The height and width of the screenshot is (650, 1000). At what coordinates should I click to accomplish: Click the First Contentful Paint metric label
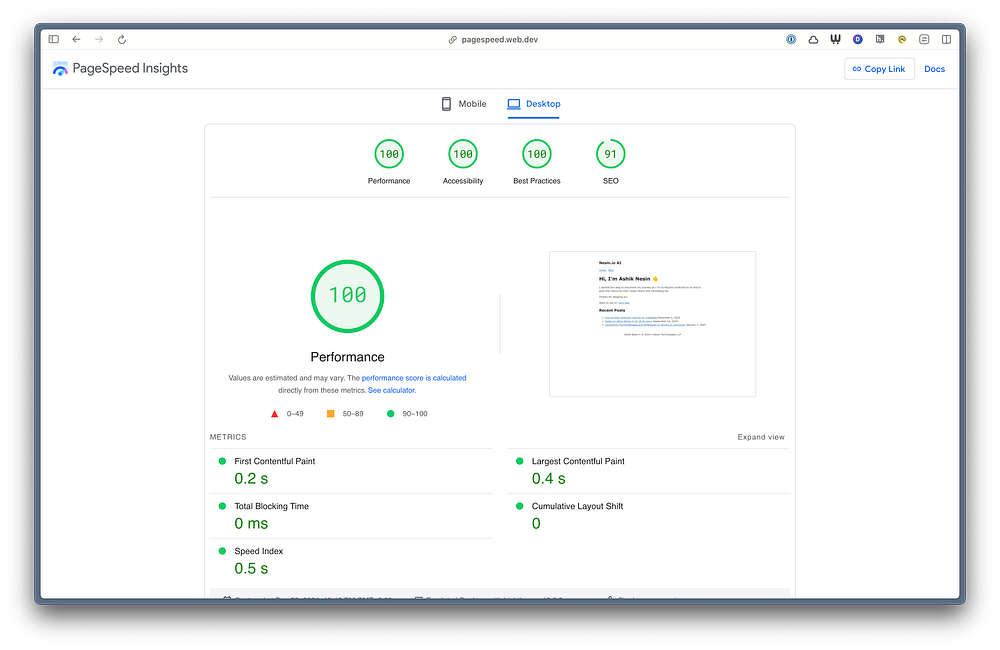click(275, 461)
